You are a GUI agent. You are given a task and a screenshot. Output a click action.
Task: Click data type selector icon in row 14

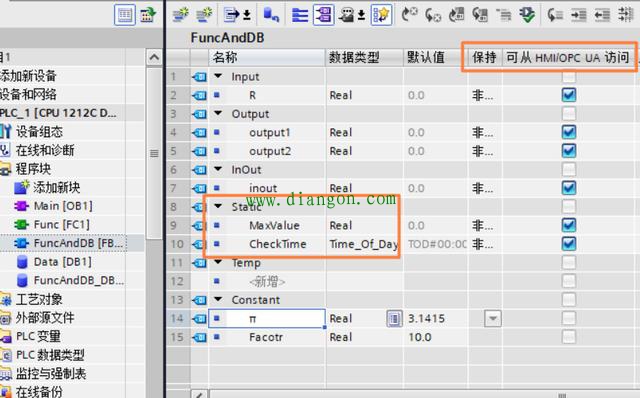point(393,318)
